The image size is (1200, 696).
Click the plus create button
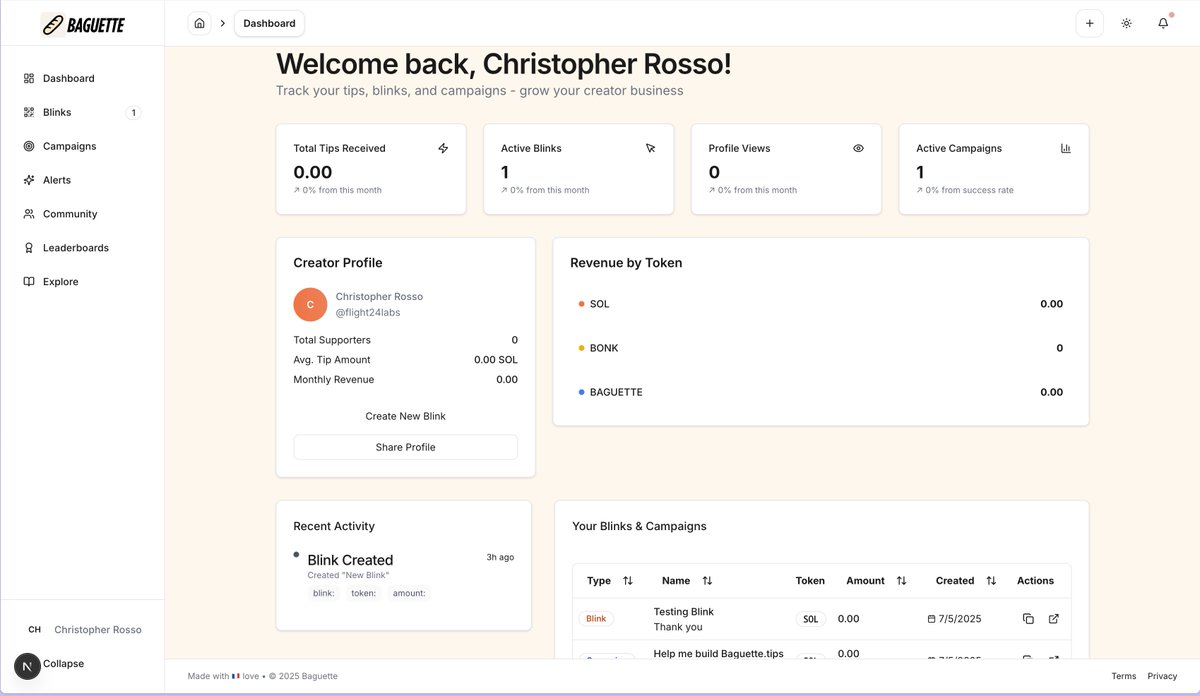(1089, 23)
